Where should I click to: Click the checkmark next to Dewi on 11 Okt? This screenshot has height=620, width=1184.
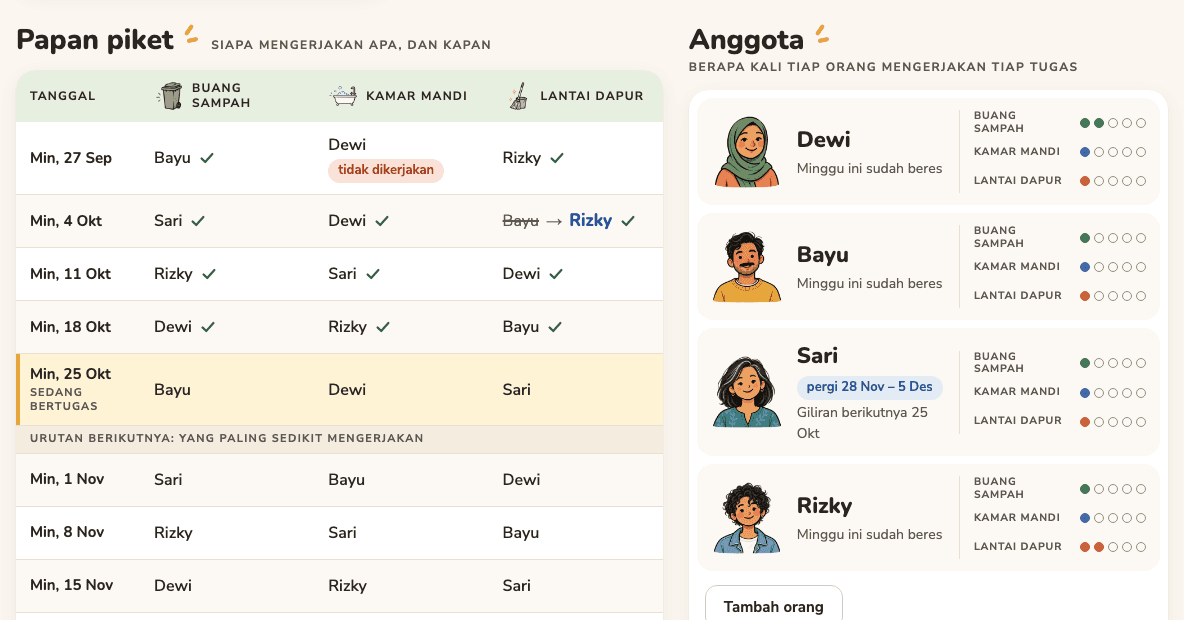pos(556,274)
